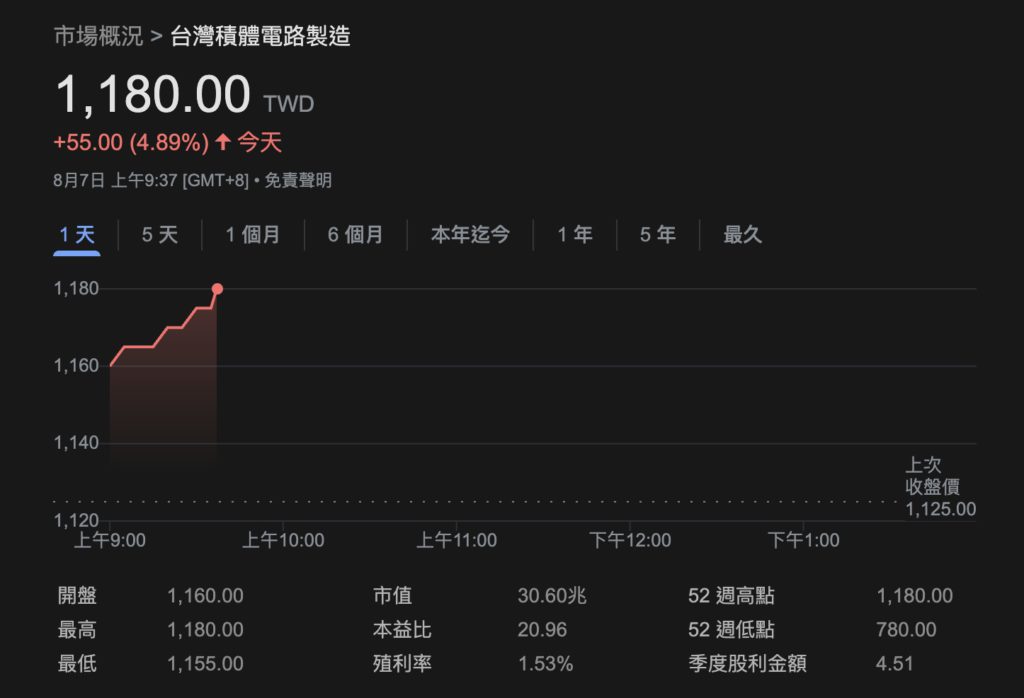
Task: Click the 台灣積體電路製造 breadcrumb title
Action: tap(260, 38)
